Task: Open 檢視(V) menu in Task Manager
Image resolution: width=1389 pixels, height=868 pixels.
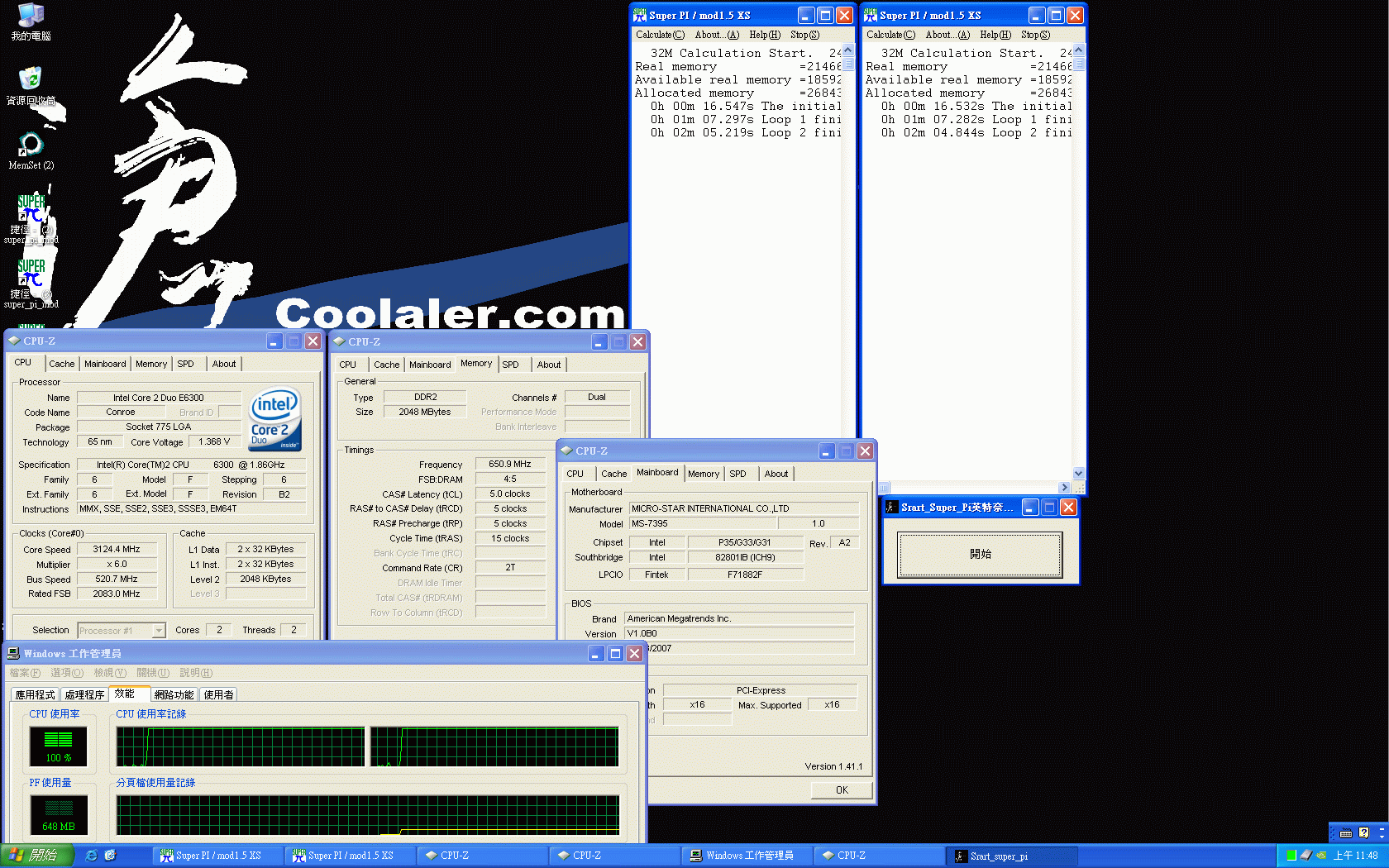Action: [x=110, y=673]
